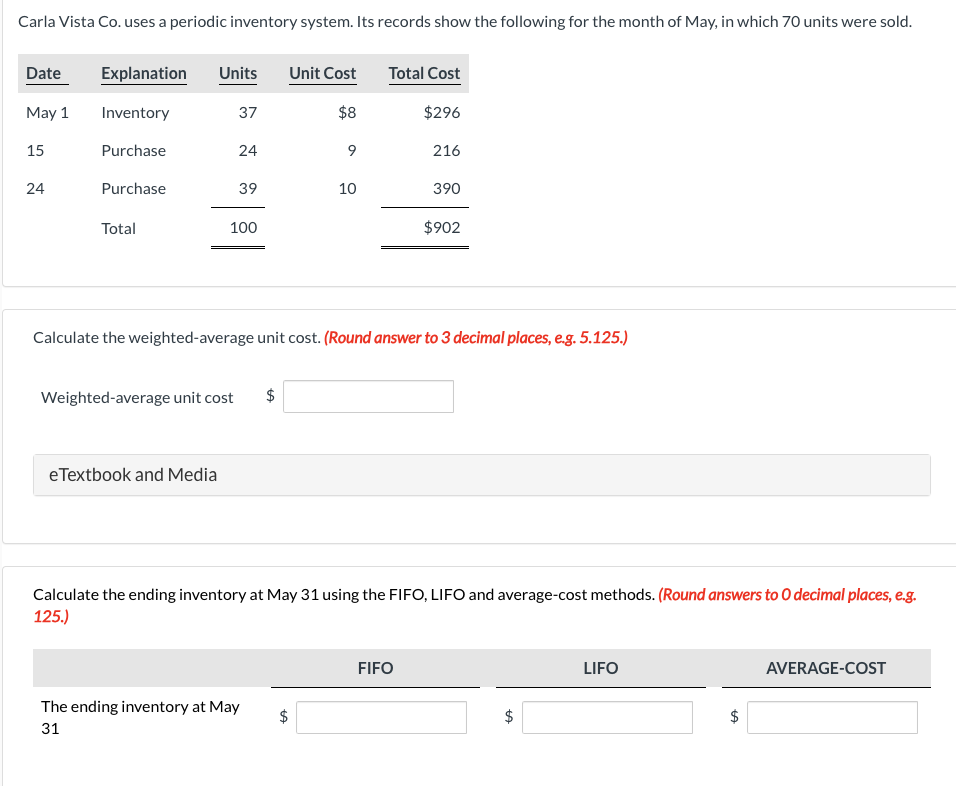Viewport: 956px width, 786px height.
Task: Click the Date column header
Action: click(44, 73)
